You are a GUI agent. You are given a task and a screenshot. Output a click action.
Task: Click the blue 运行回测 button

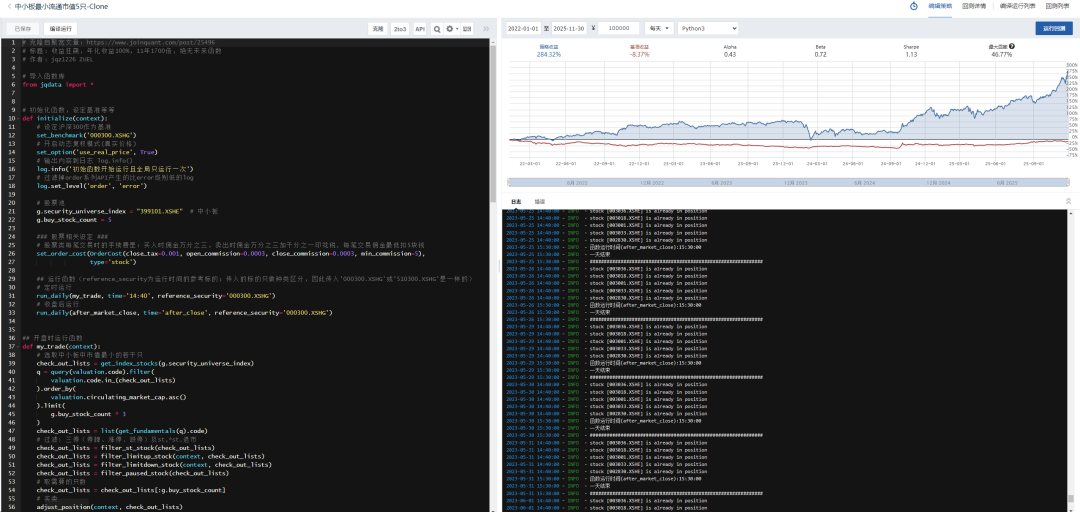(1053, 28)
